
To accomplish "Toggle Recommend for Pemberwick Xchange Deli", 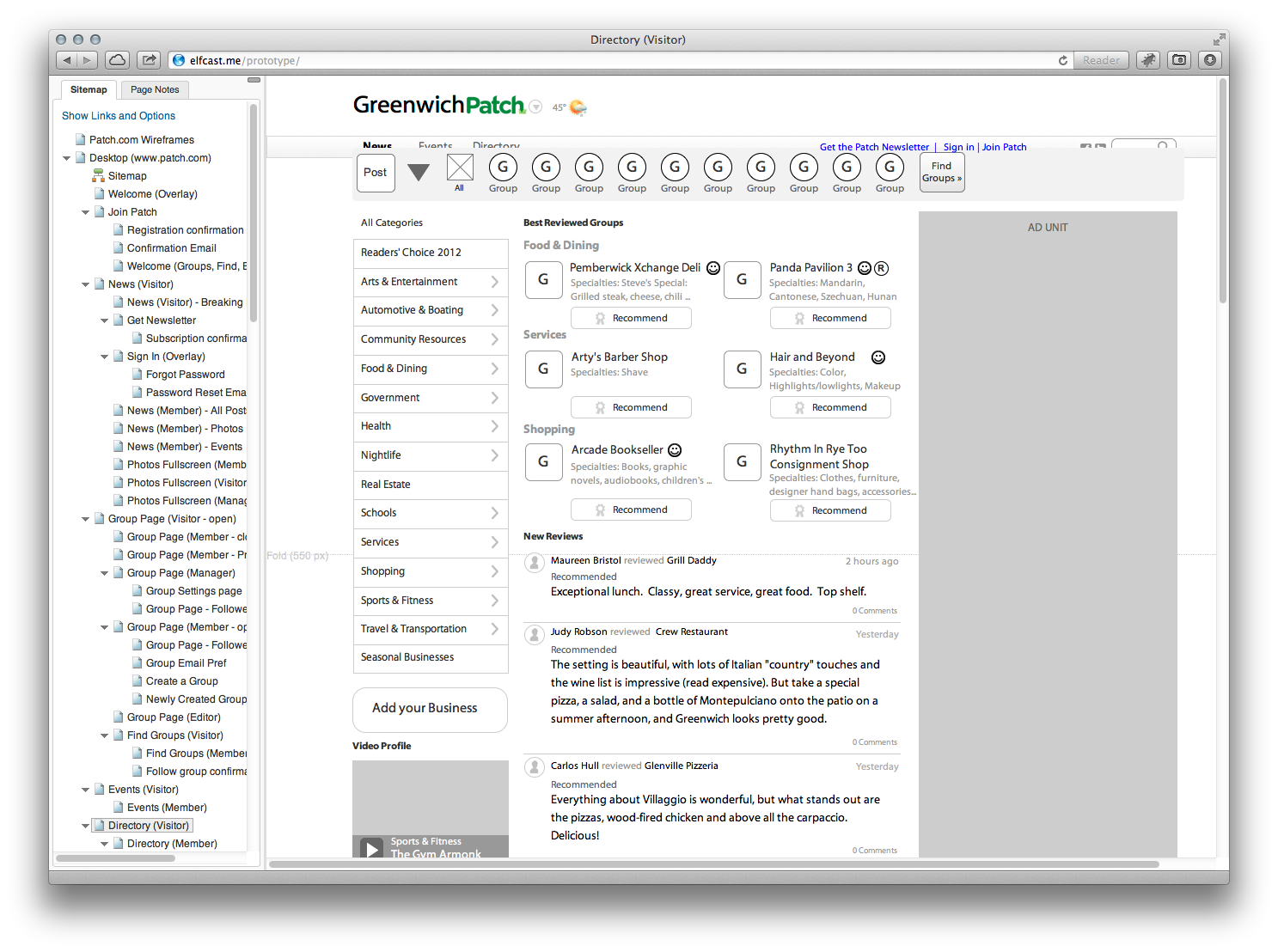I will (x=631, y=318).
